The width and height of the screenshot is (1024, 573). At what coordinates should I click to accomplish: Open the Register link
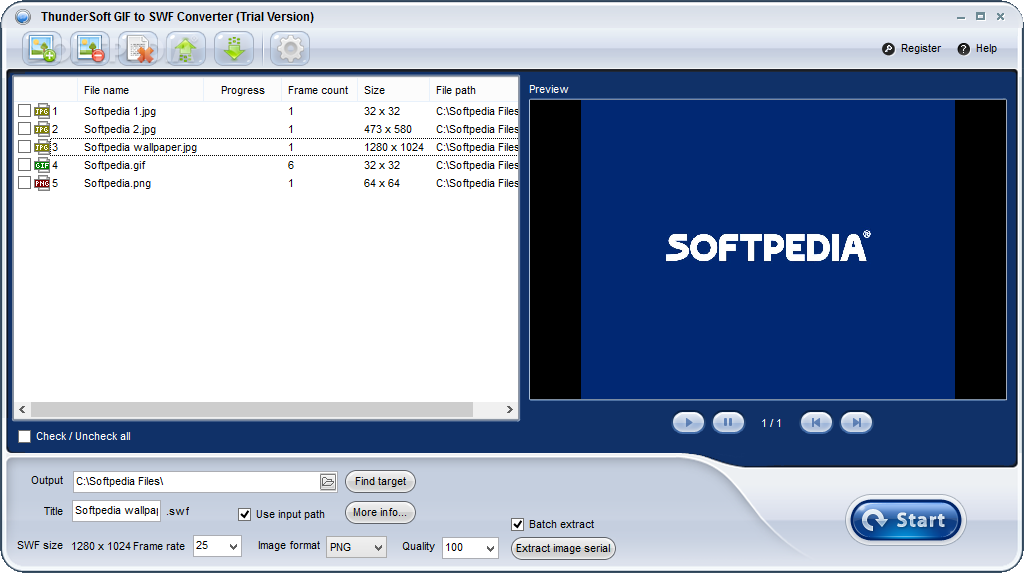click(921, 49)
